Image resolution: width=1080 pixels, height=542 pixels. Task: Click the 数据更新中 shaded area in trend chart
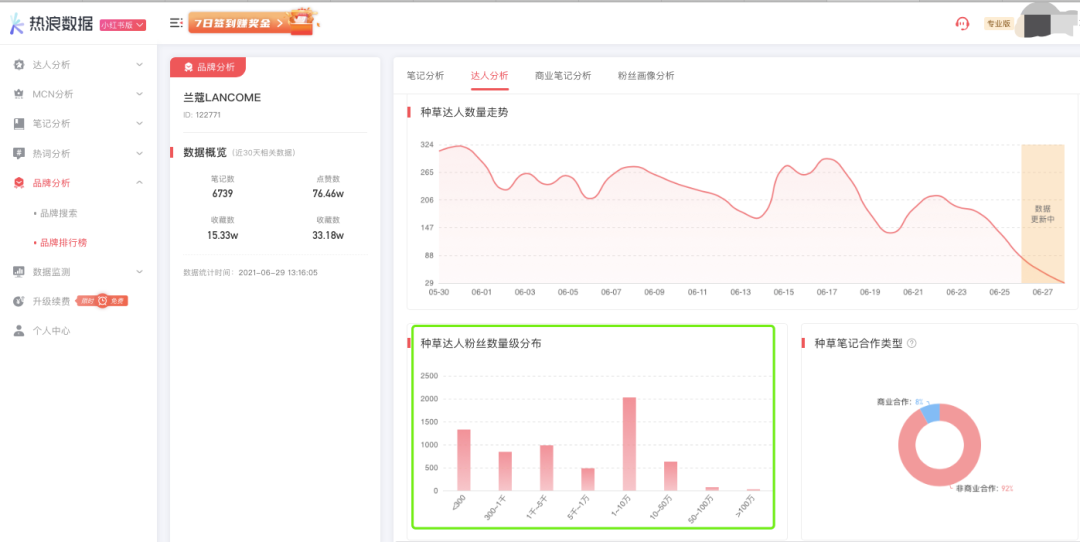tap(1043, 213)
